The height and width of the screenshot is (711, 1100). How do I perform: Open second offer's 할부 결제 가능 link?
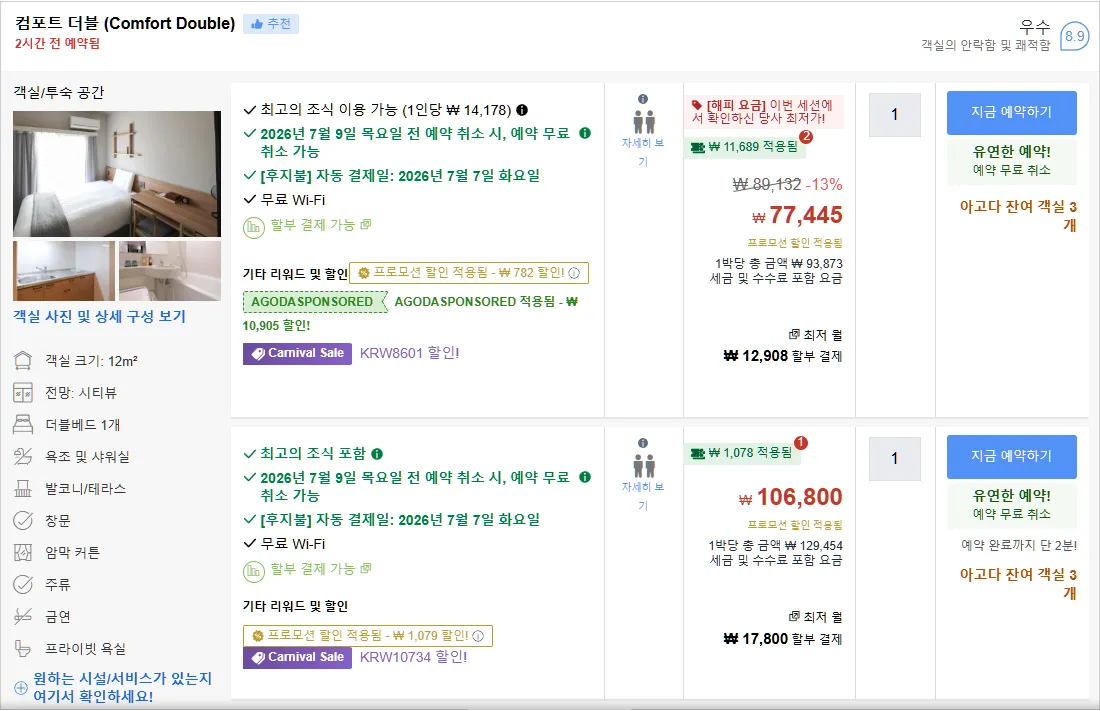tap(321, 569)
